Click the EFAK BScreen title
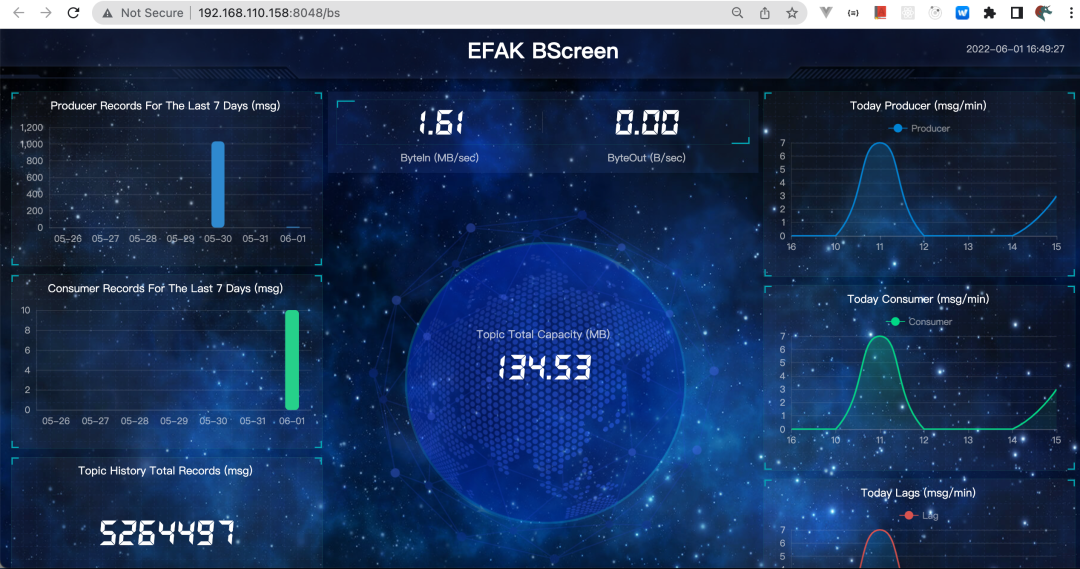 tap(543, 51)
